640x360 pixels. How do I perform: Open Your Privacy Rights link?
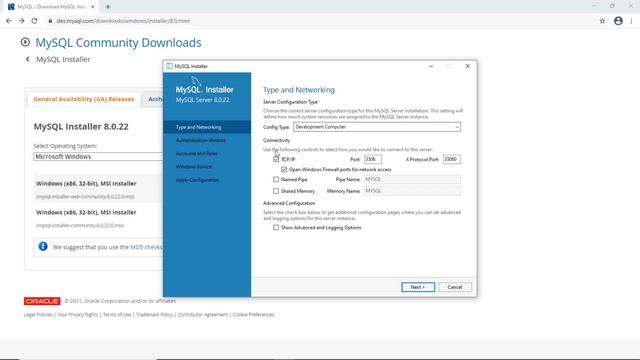78,315
